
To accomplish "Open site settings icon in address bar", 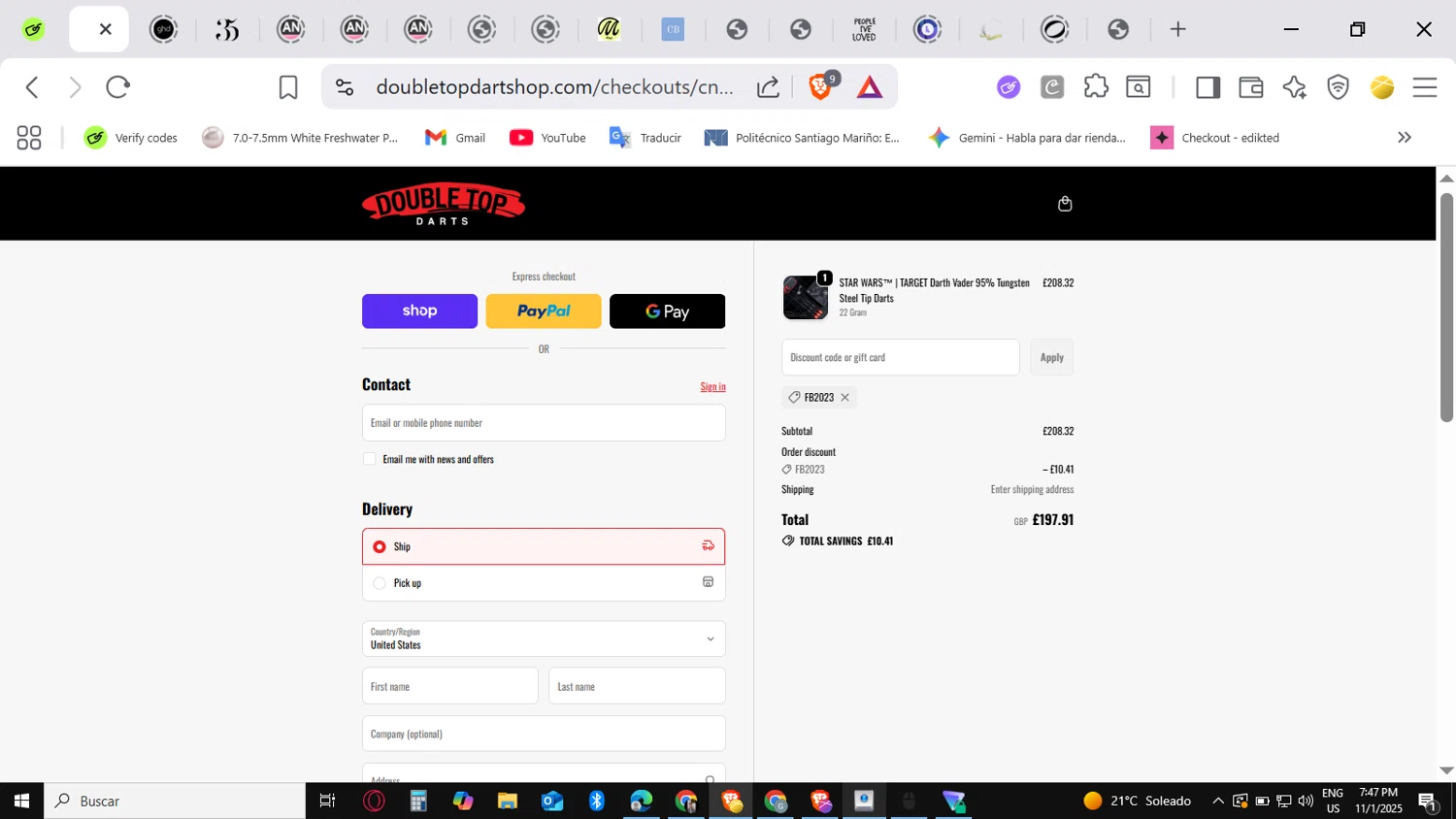I will (x=345, y=87).
